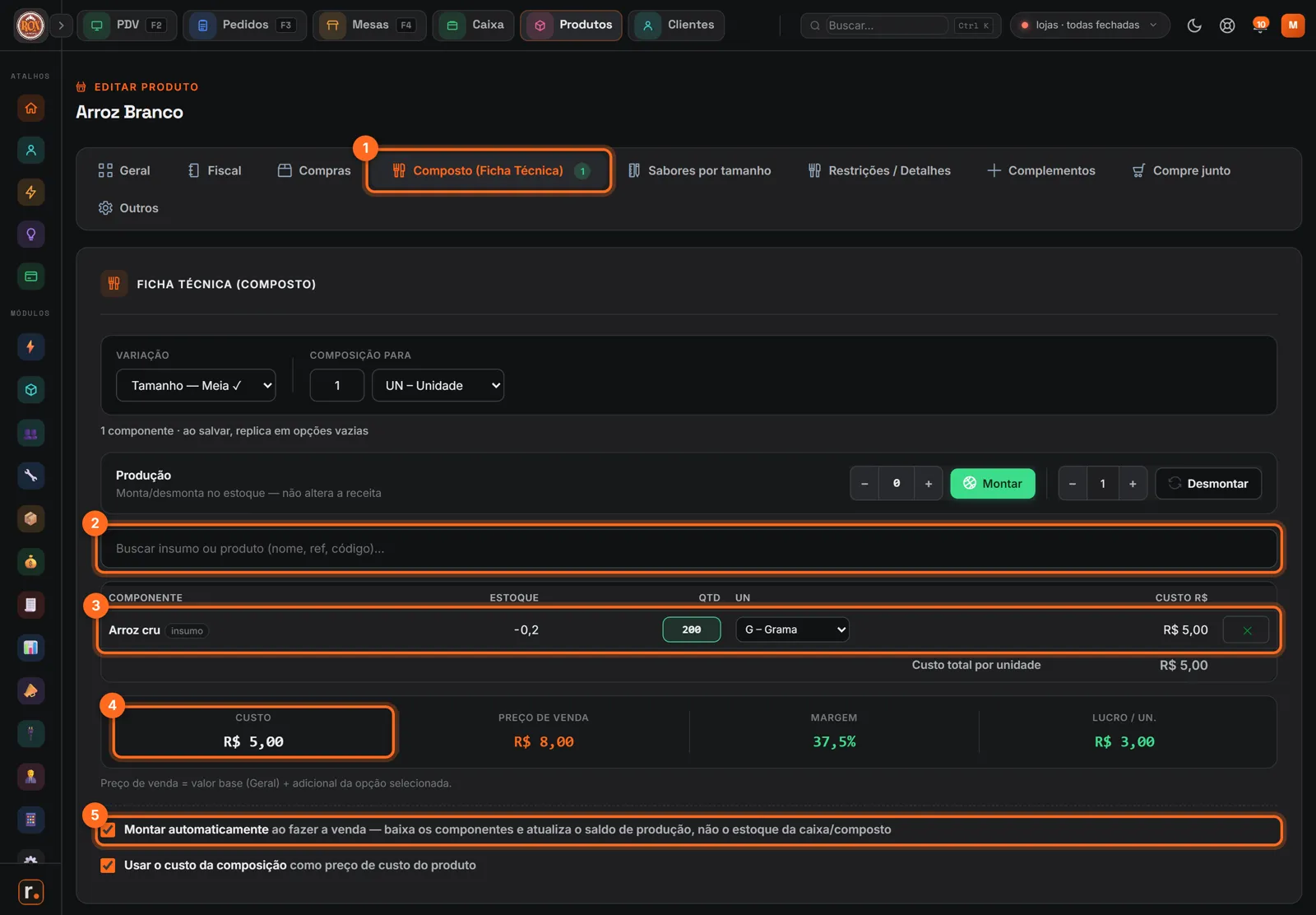Screen dimensions: 1316x915
Task: Toggle dark mode moon icon
Action: point(1194,26)
